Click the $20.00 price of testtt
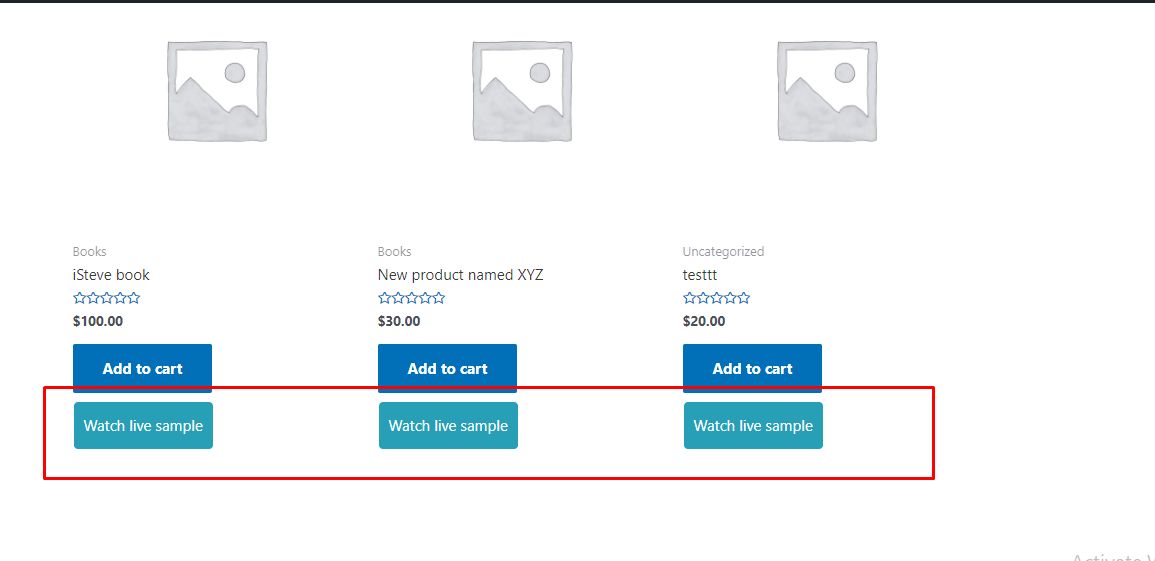 (704, 321)
